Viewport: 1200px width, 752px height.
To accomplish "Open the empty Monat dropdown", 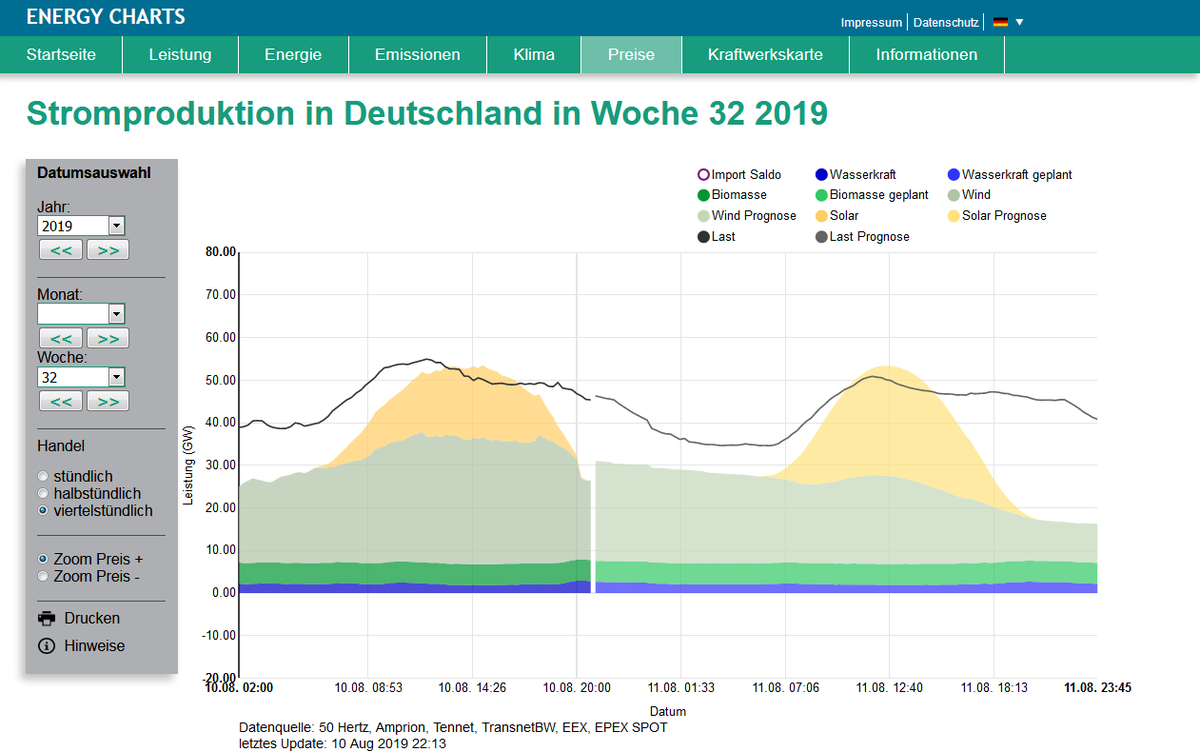I will 81,314.
